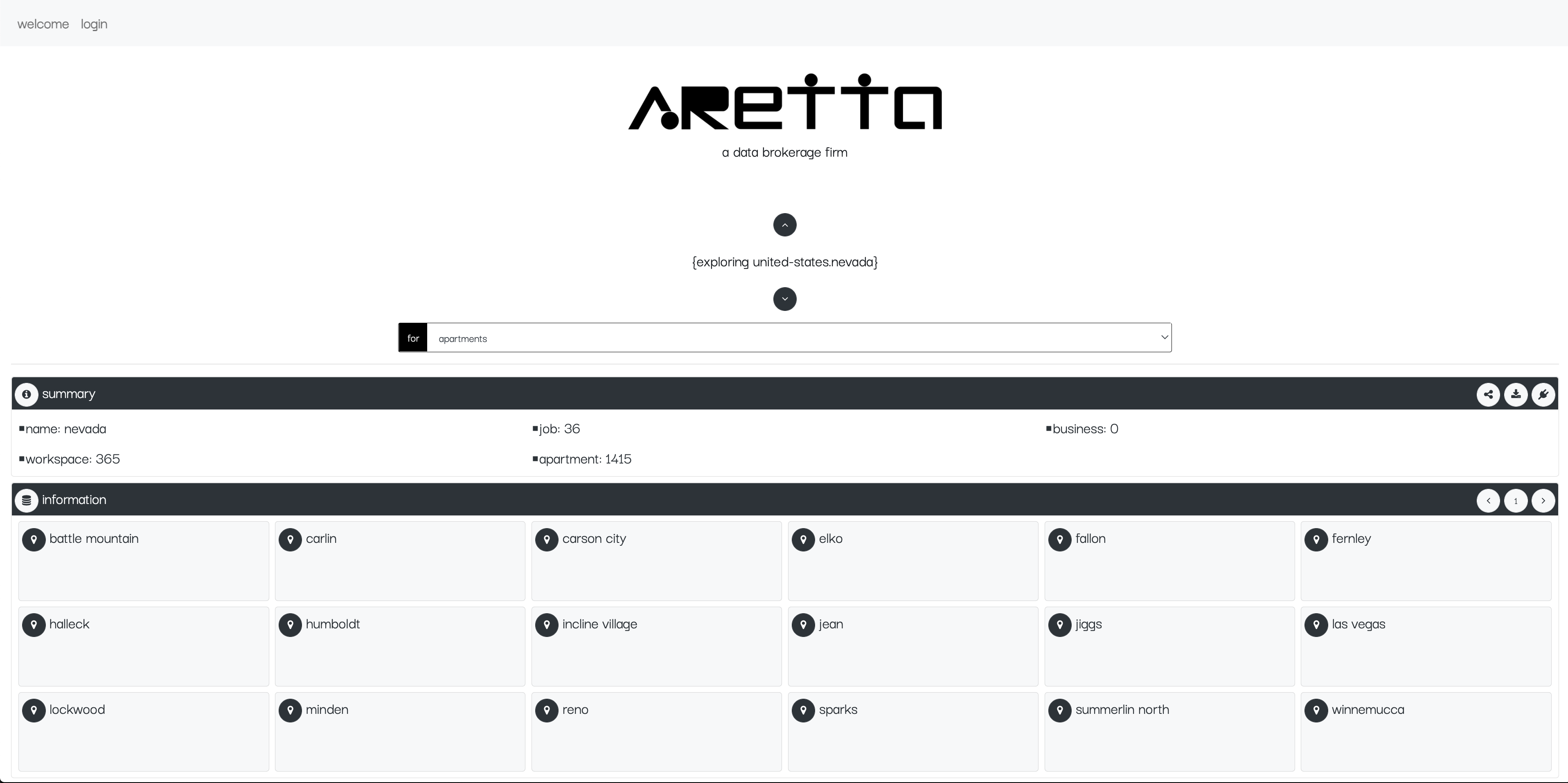1568x783 pixels.
Task: Open the winnemucca city name
Action: pos(1368,709)
